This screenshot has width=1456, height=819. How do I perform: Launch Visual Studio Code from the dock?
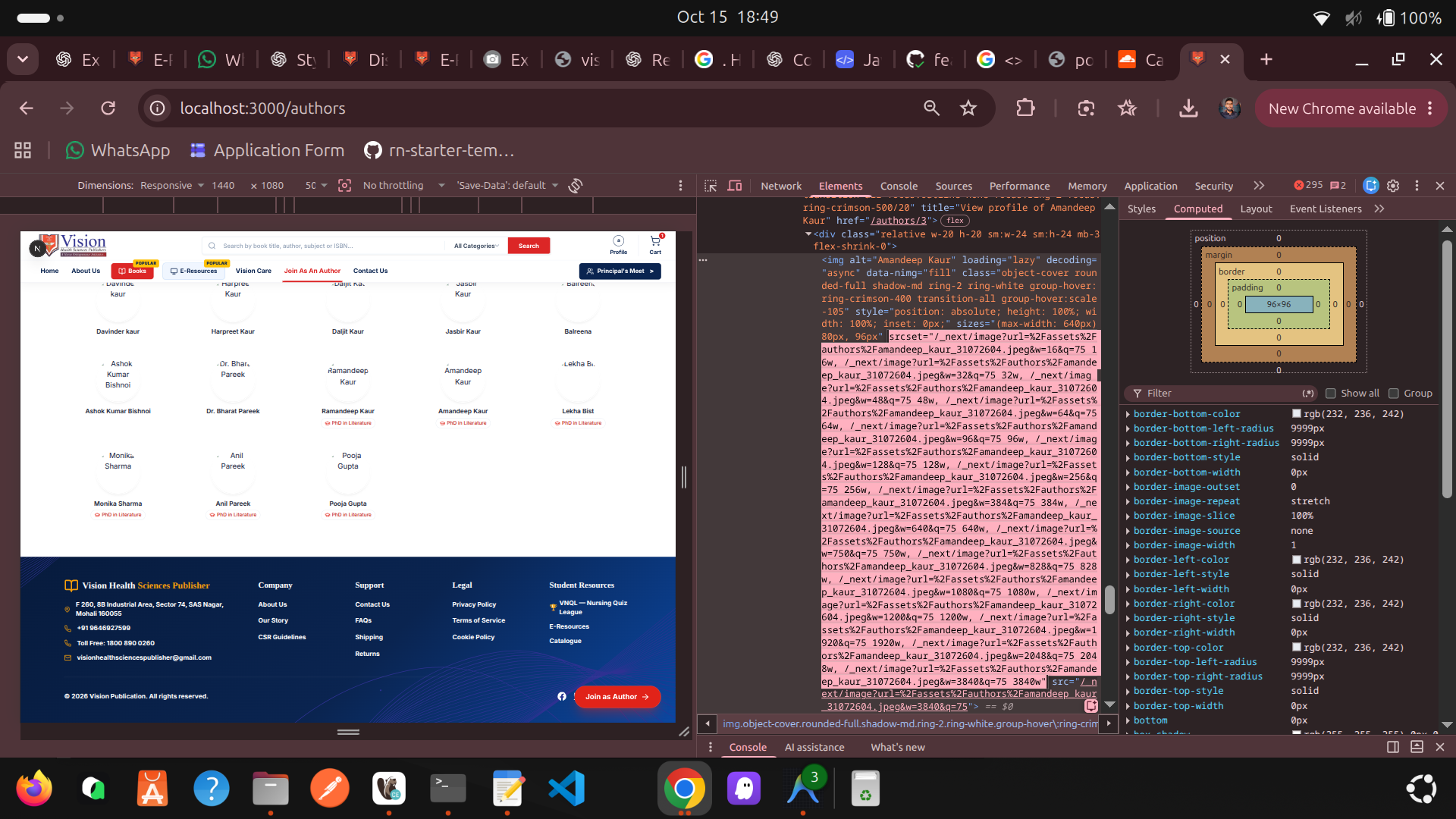(566, 789)
